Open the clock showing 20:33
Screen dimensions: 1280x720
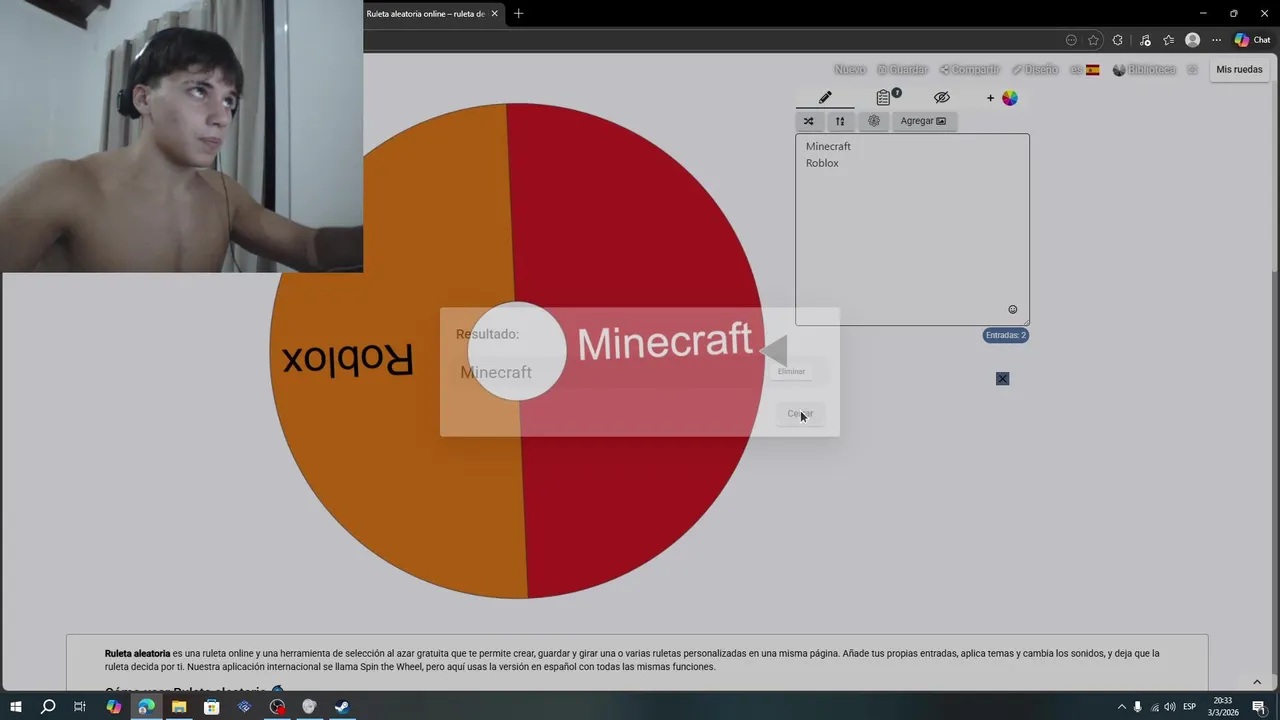click(x=1223, y=707)
